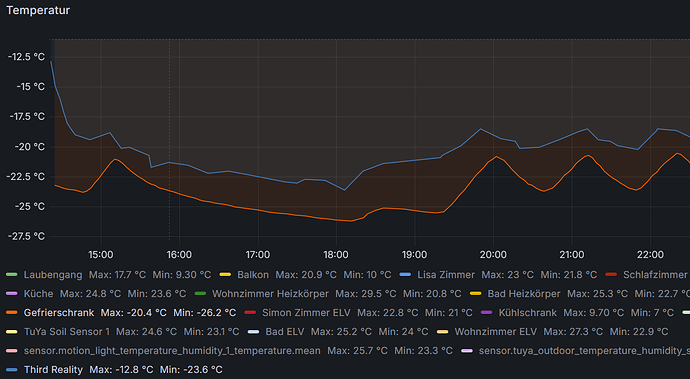This screenshot has width=690, height=379.
Task: Open the yellow Bad Heizkörper swatch
Action: click(476, 294)
